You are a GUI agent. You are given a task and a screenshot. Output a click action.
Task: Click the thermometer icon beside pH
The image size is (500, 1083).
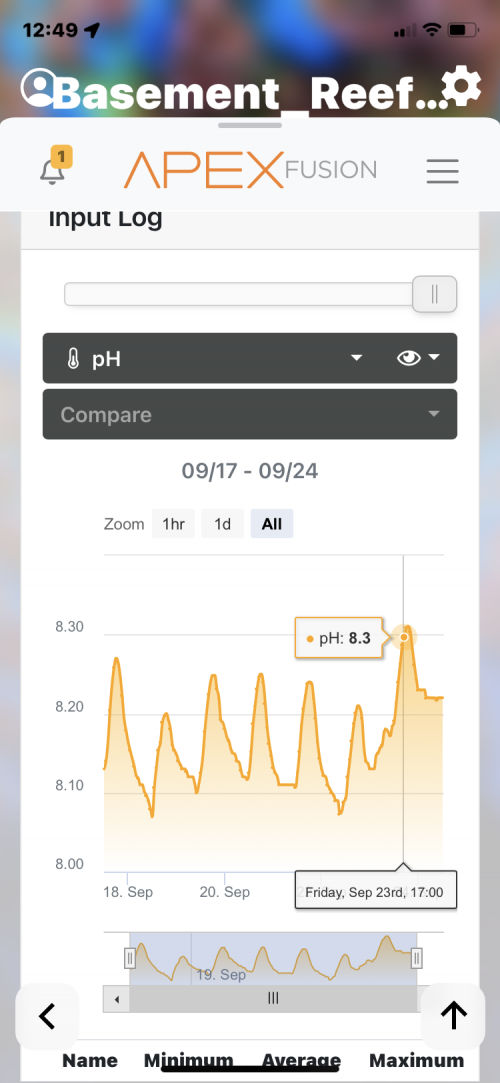pyautogui.click(x=73, y=358)
